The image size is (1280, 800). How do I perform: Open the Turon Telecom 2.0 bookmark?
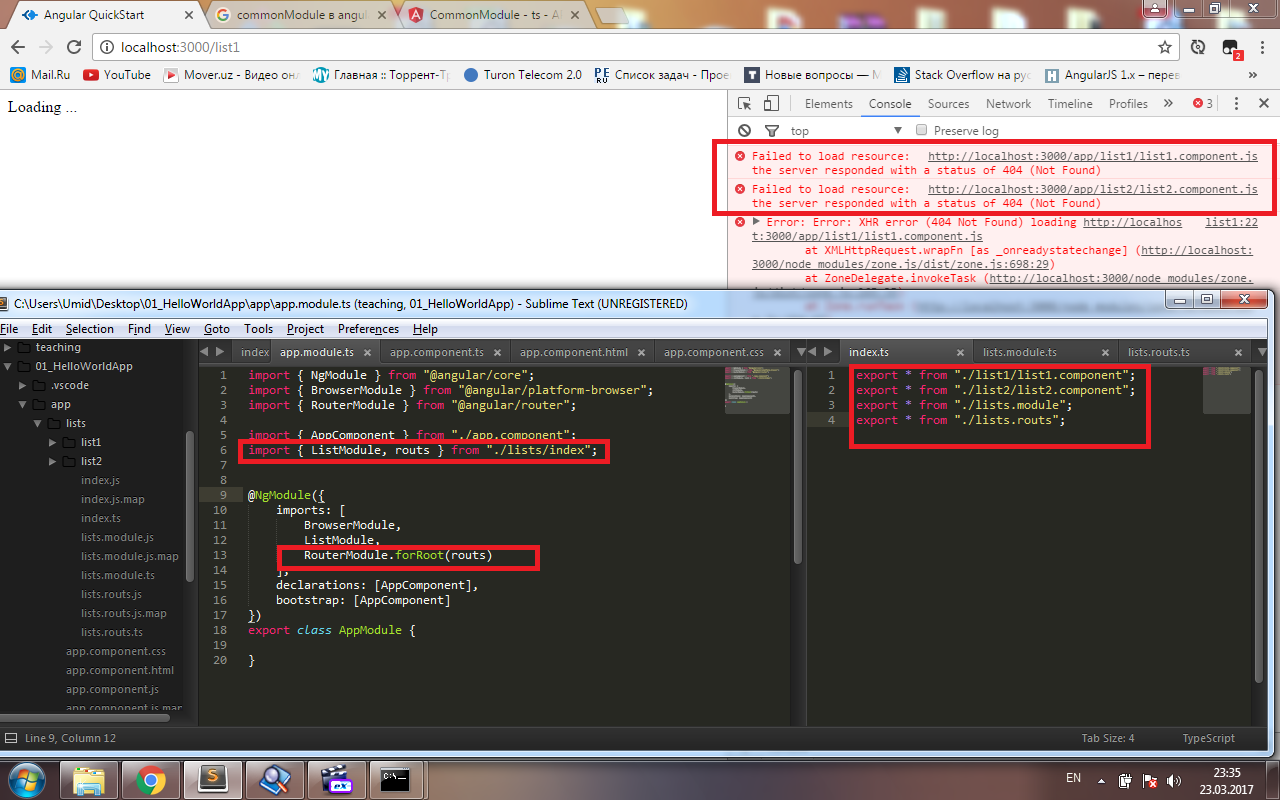522,75
